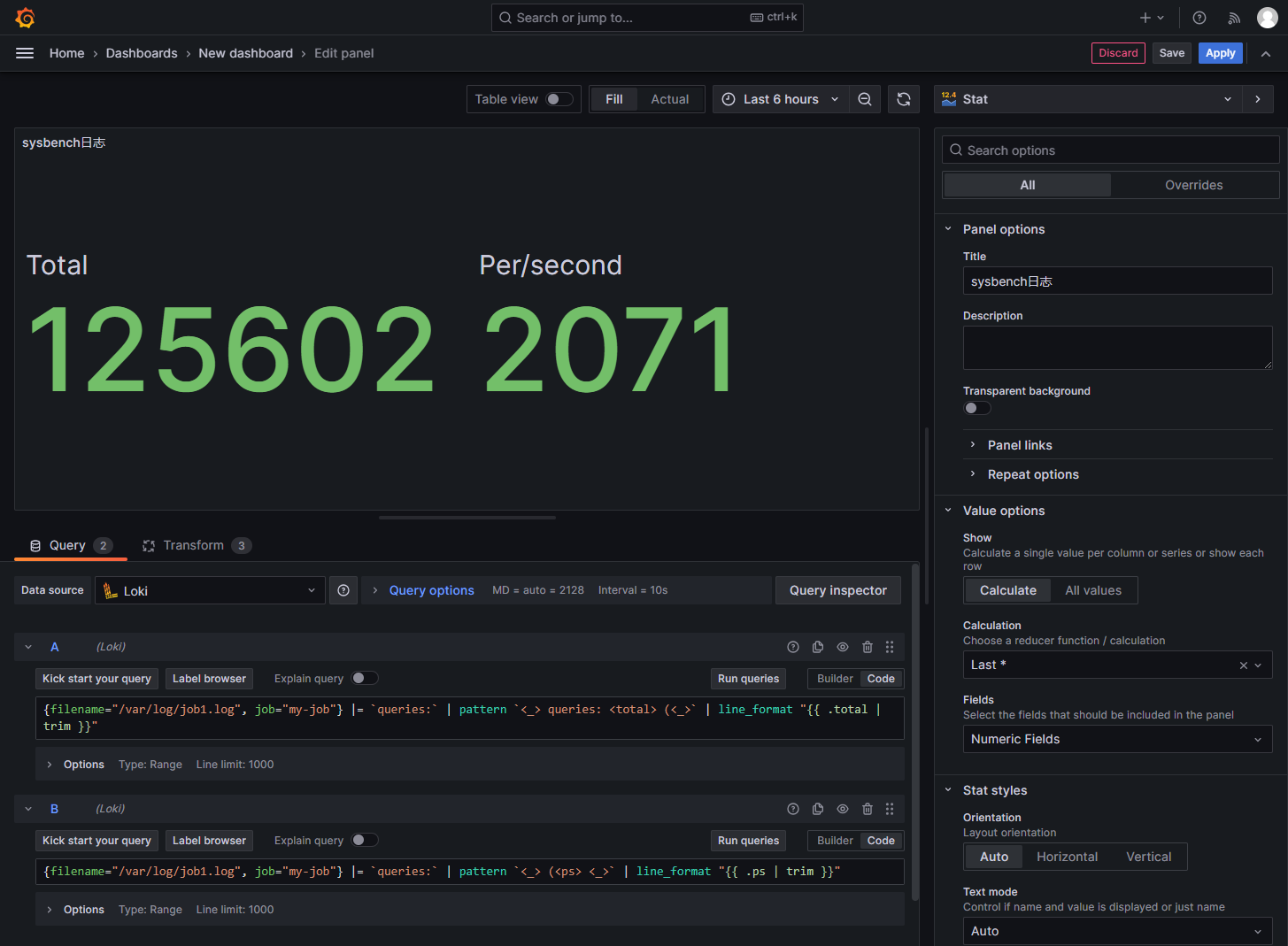Screen dimensions: 1288x946
Task: Expand Repeat options section
Action: click(1033, 474)
